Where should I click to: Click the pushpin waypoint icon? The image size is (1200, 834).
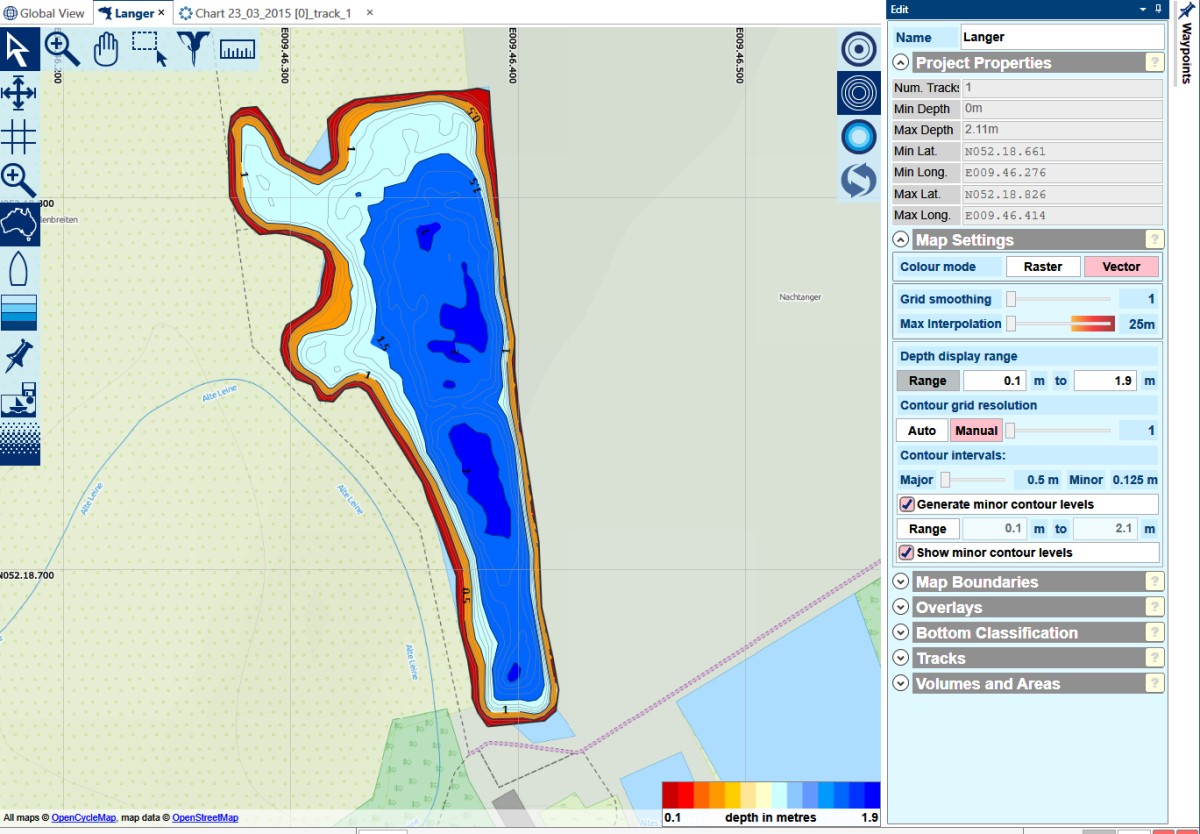19,355
